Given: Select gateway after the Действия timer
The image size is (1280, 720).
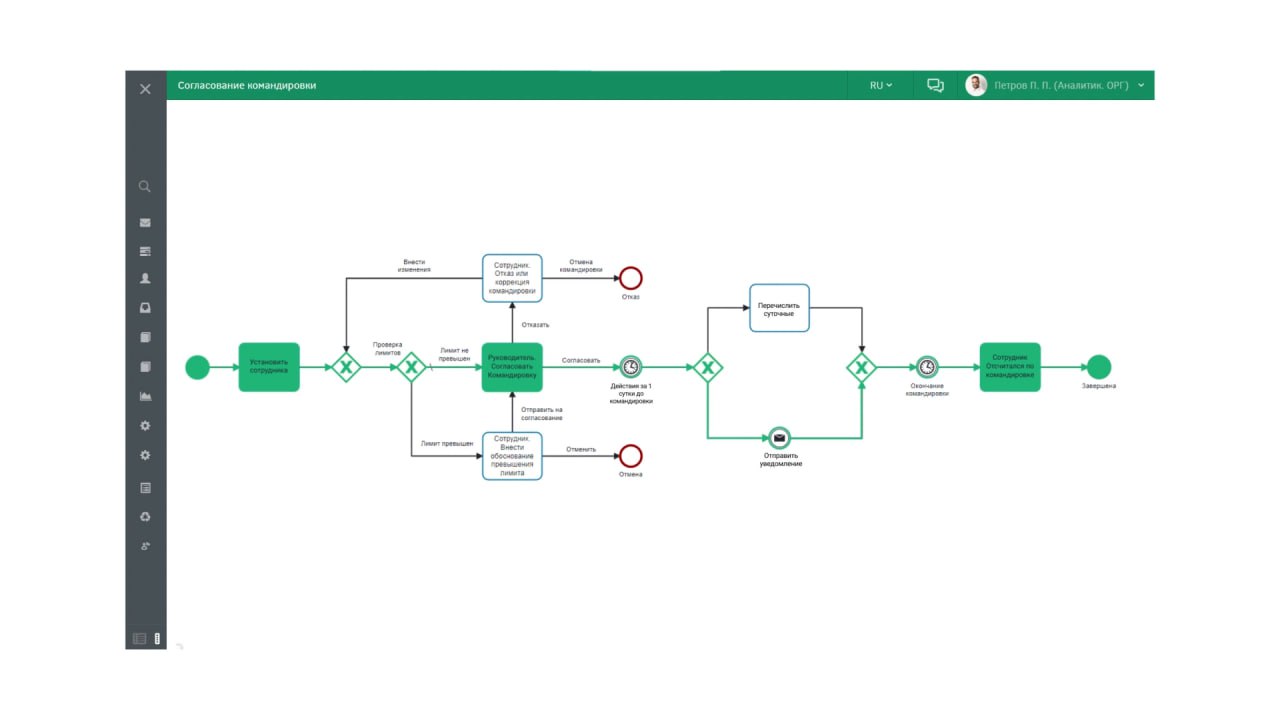Looking at the screenshot, I should pyautogui.click(x=707, y=367).
